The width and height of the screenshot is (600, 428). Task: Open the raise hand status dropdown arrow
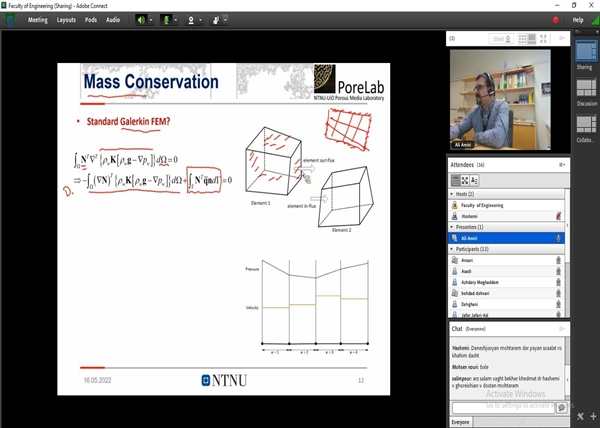pyautogui.click(x=225, y=19)
